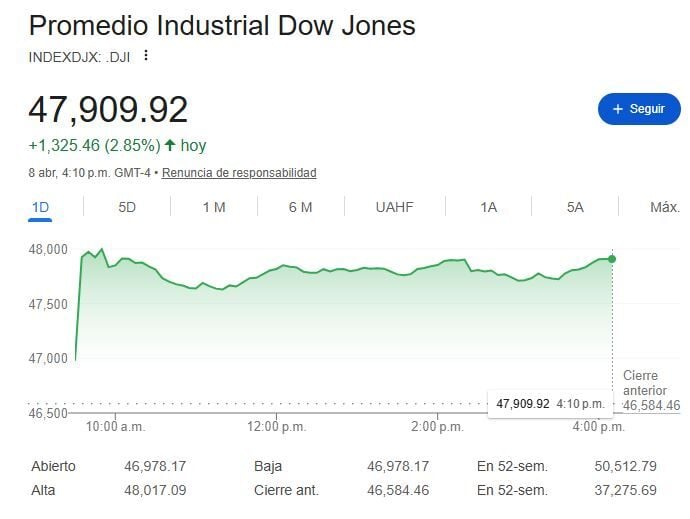
Task: Click the 47,909.92 chart tooltip
Action: [549, 403]
